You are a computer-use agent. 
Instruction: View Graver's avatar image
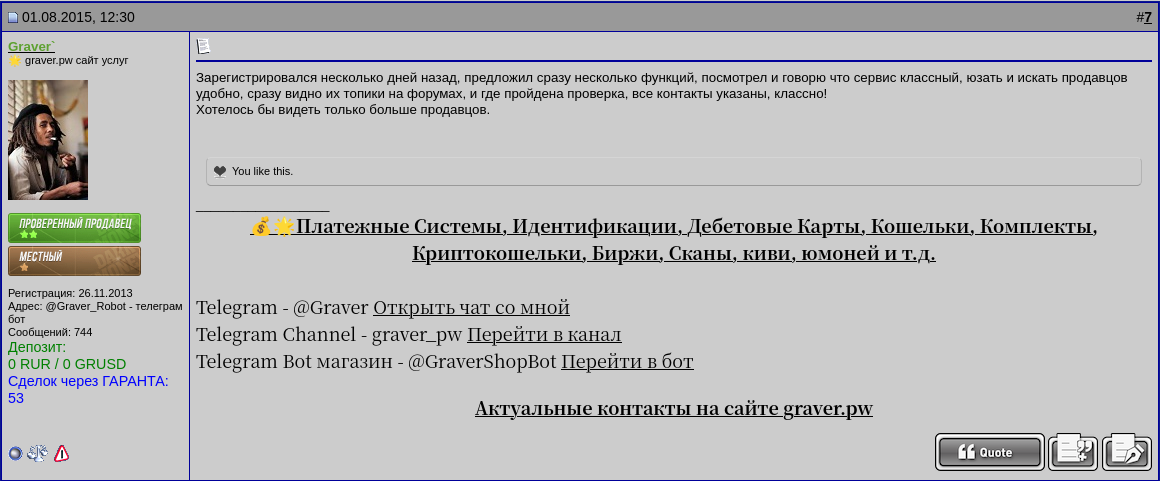tap(48, 140)
